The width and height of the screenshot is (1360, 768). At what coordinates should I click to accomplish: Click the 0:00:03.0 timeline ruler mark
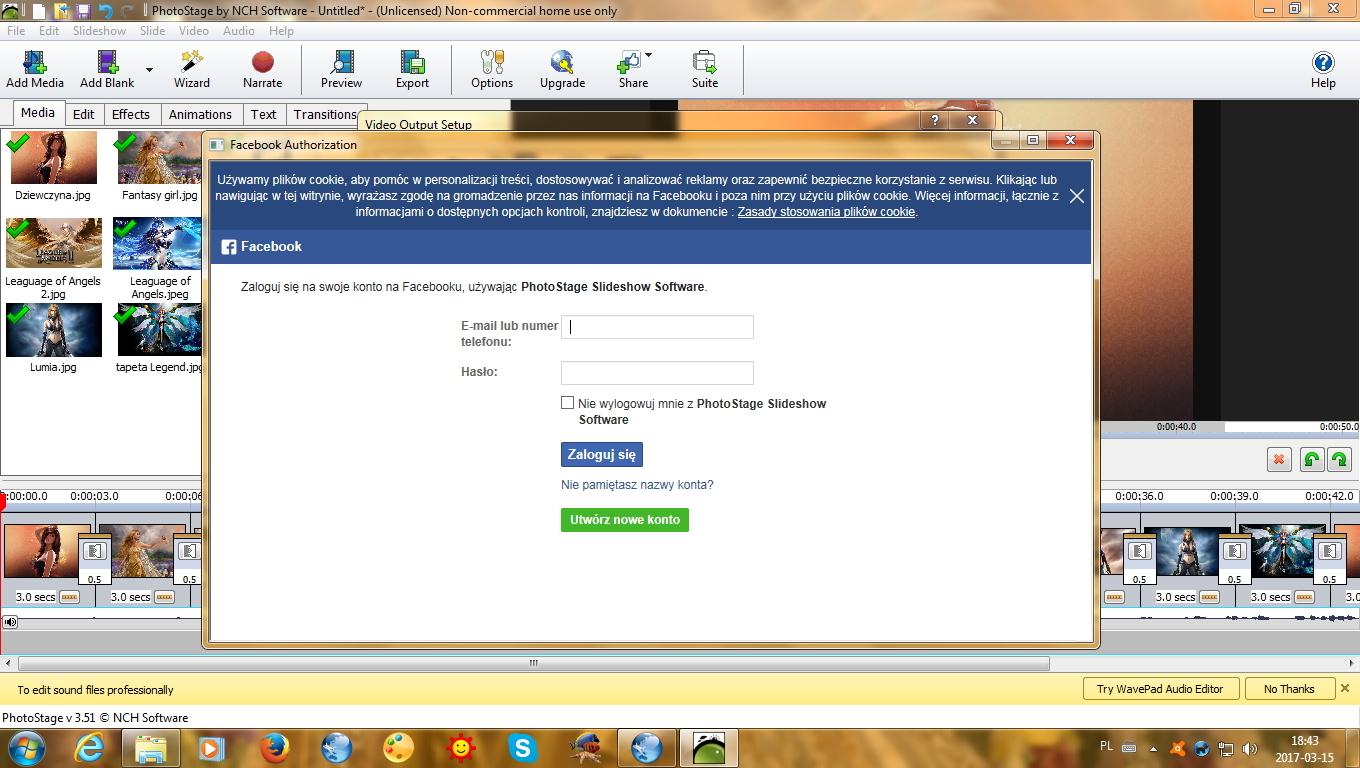click(x=94, y=496)
